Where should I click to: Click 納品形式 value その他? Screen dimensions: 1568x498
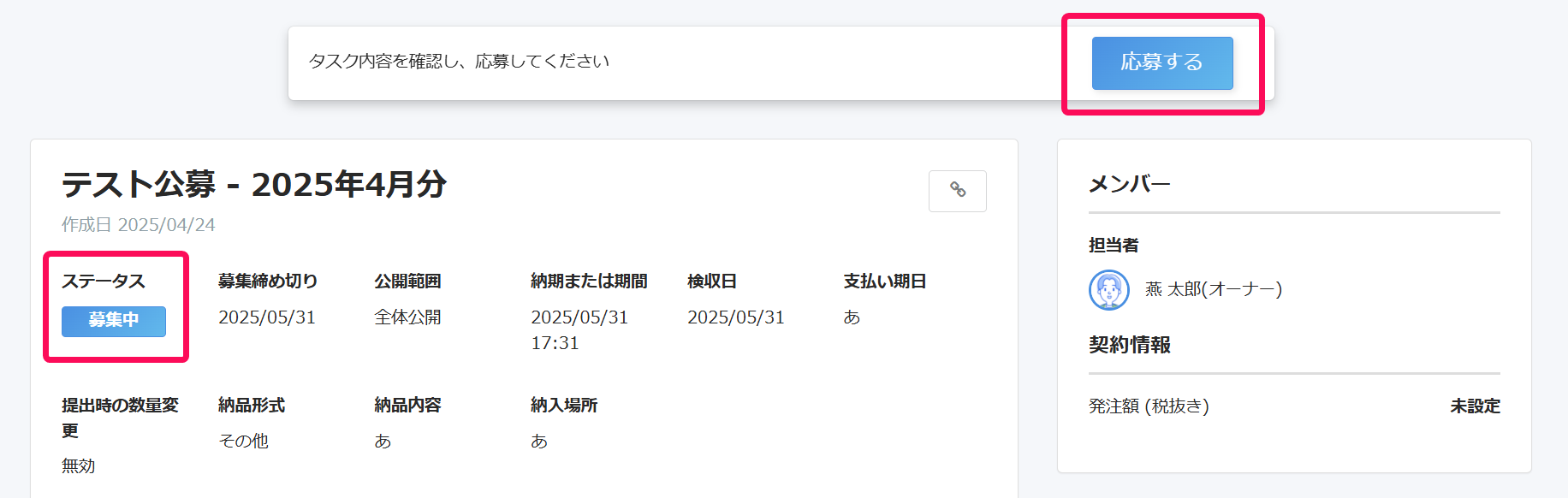[243, 441]
